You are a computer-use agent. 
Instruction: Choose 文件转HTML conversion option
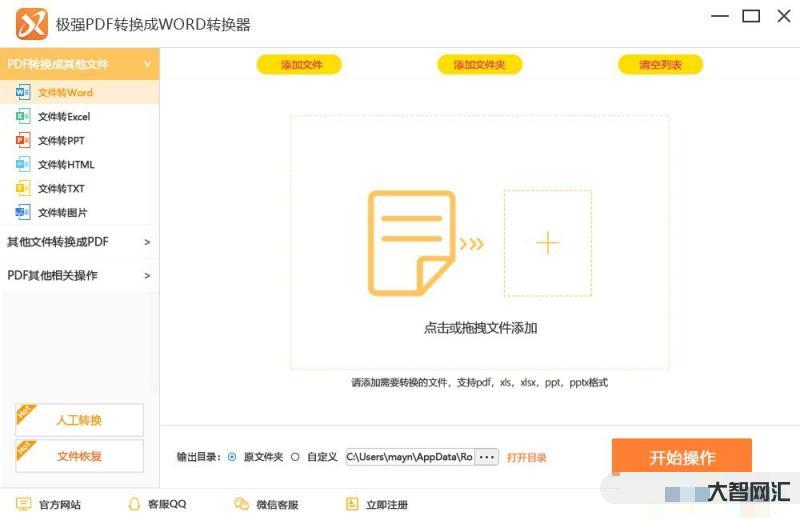click(x=80, y=164)
